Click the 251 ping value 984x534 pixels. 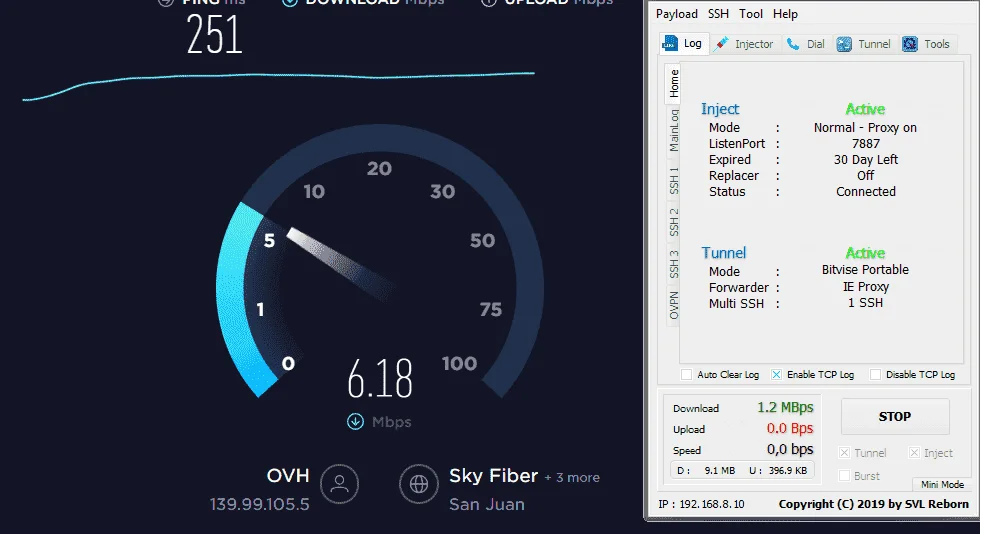(x=215, y=35)
